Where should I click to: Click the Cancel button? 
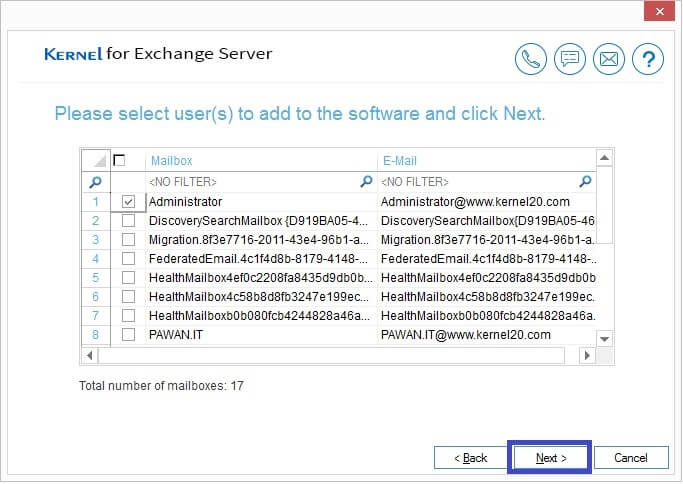coord(631,457)
